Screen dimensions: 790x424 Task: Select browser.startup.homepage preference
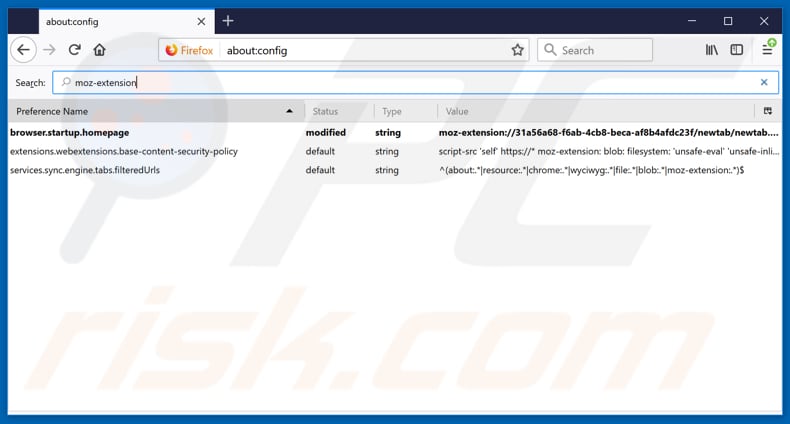[70, 132]
